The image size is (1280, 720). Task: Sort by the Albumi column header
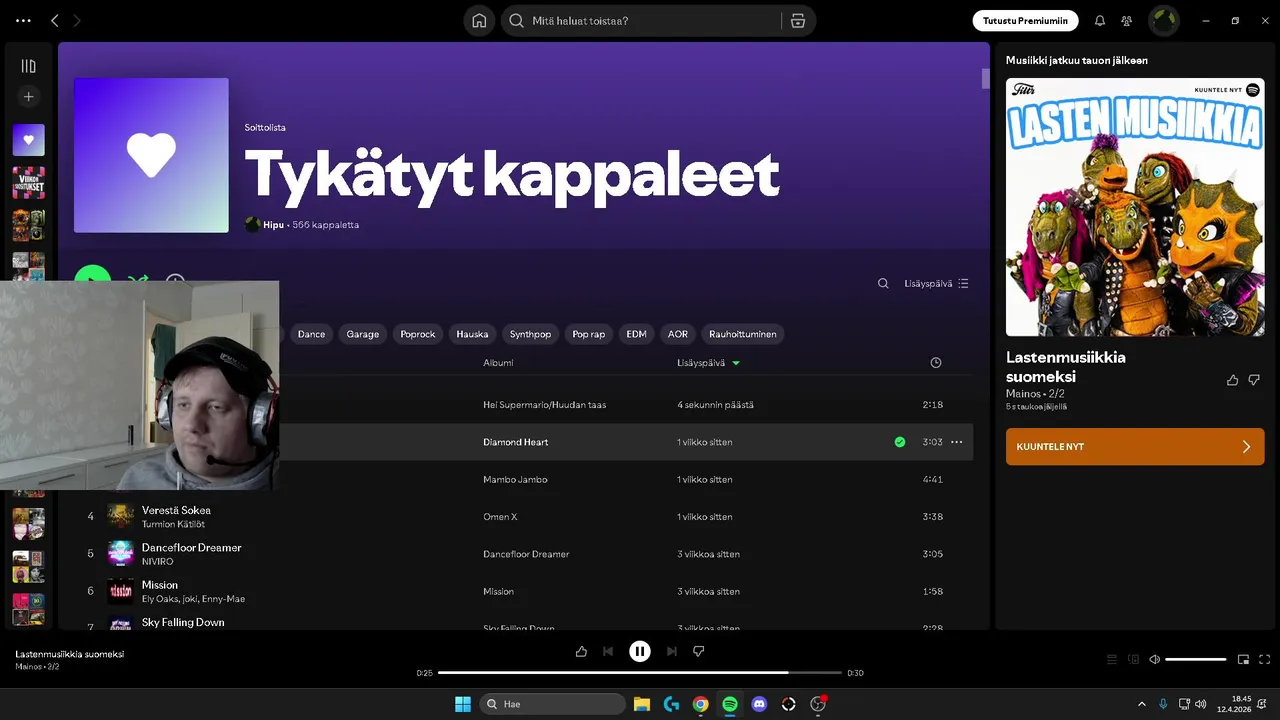pyautogui.click(x=498, y=363)
